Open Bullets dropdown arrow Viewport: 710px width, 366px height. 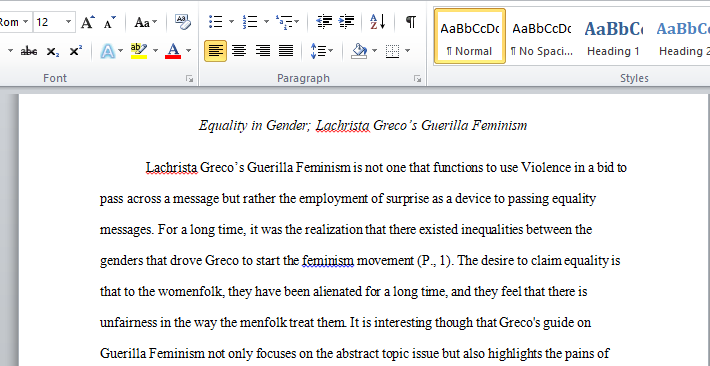pos(231,21)
